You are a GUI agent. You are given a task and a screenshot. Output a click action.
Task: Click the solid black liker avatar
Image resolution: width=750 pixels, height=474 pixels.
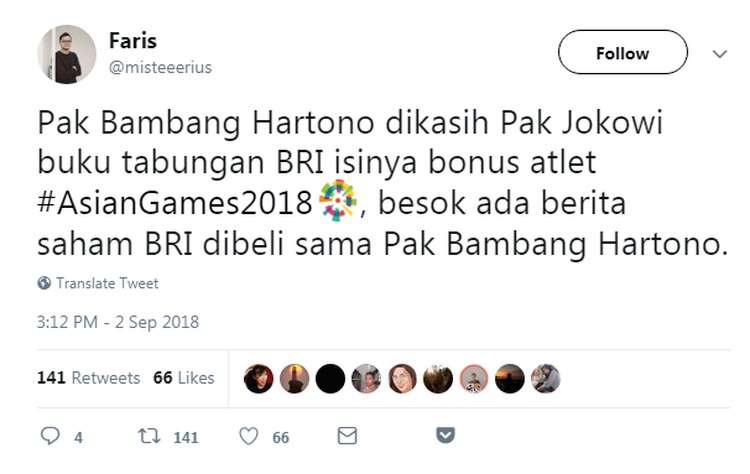click(330, 379)
